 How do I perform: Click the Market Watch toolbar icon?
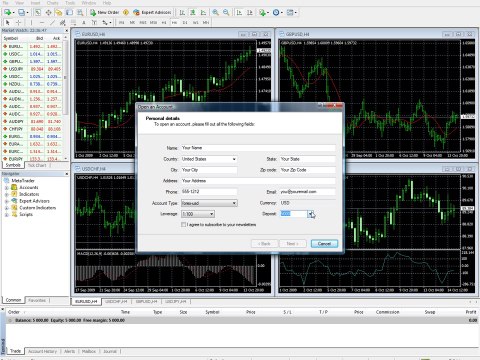pos(38,12)
